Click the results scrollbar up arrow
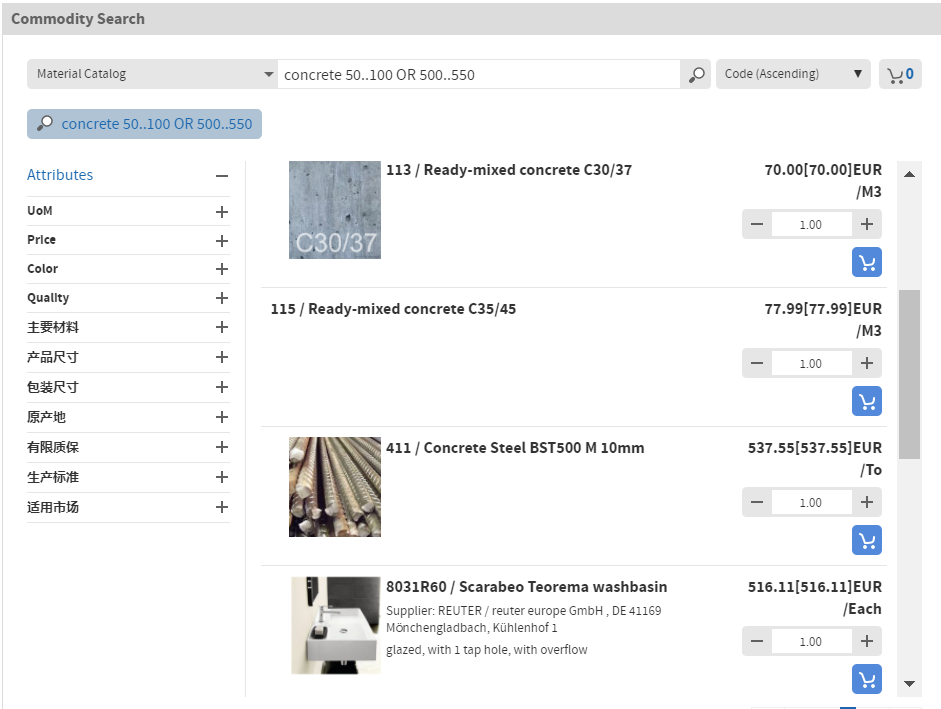Screen dimensions: 941x709 (909, 174)
